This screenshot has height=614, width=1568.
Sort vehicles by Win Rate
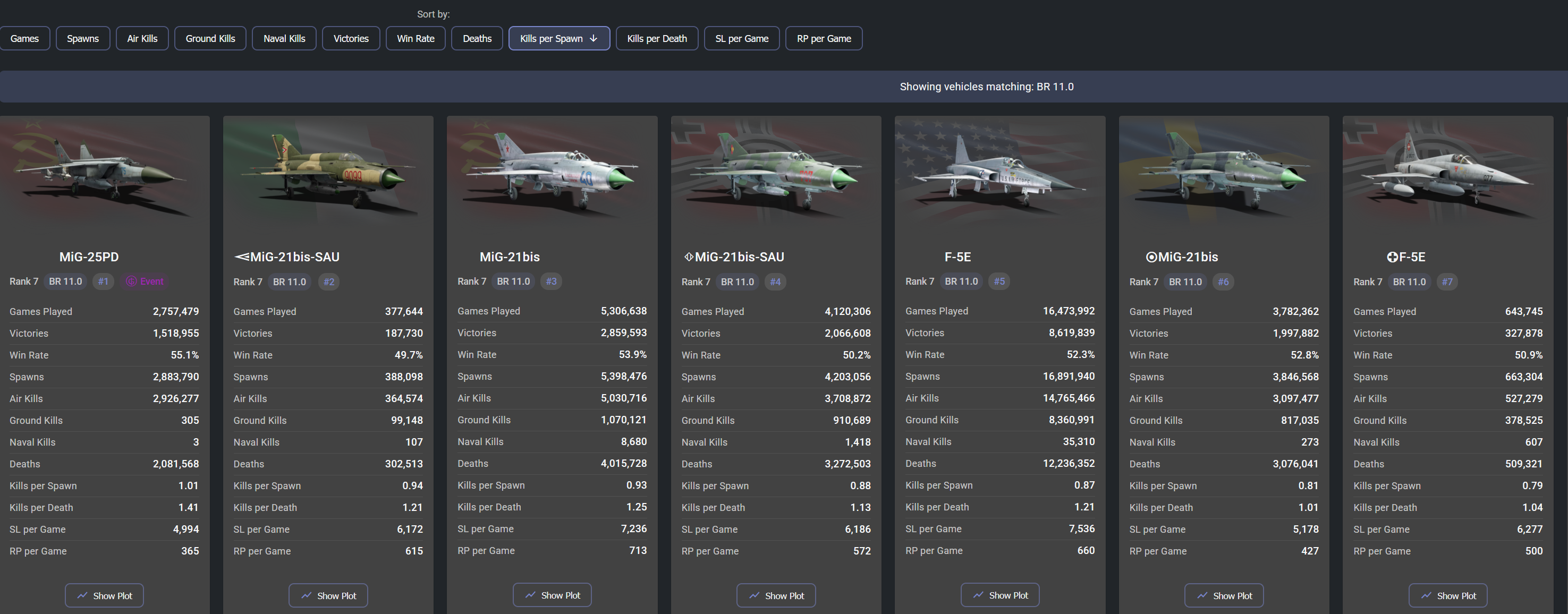pos(416,38)
